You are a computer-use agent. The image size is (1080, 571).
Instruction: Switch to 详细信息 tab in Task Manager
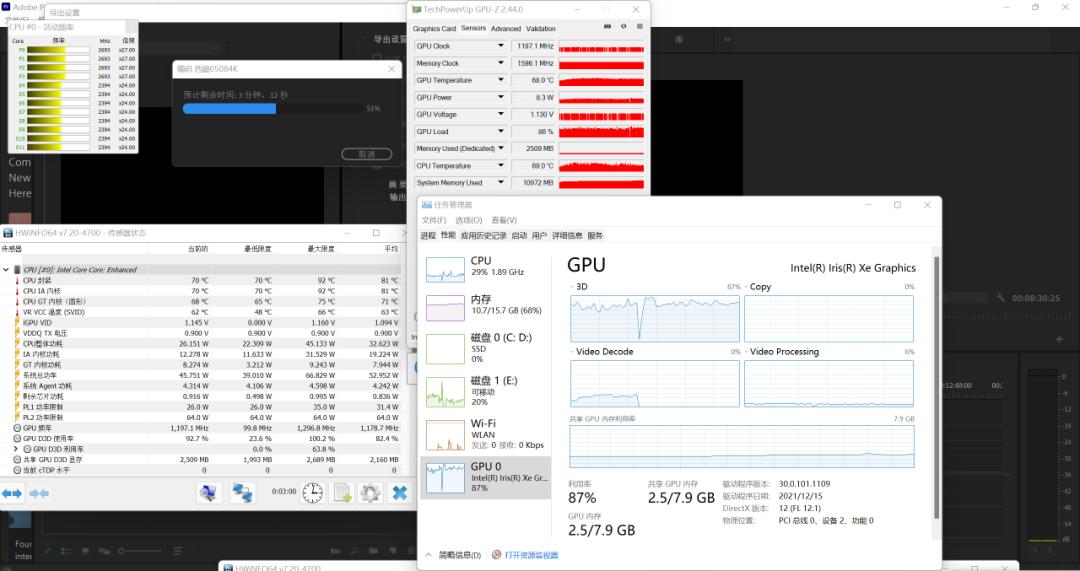point(567,236)
